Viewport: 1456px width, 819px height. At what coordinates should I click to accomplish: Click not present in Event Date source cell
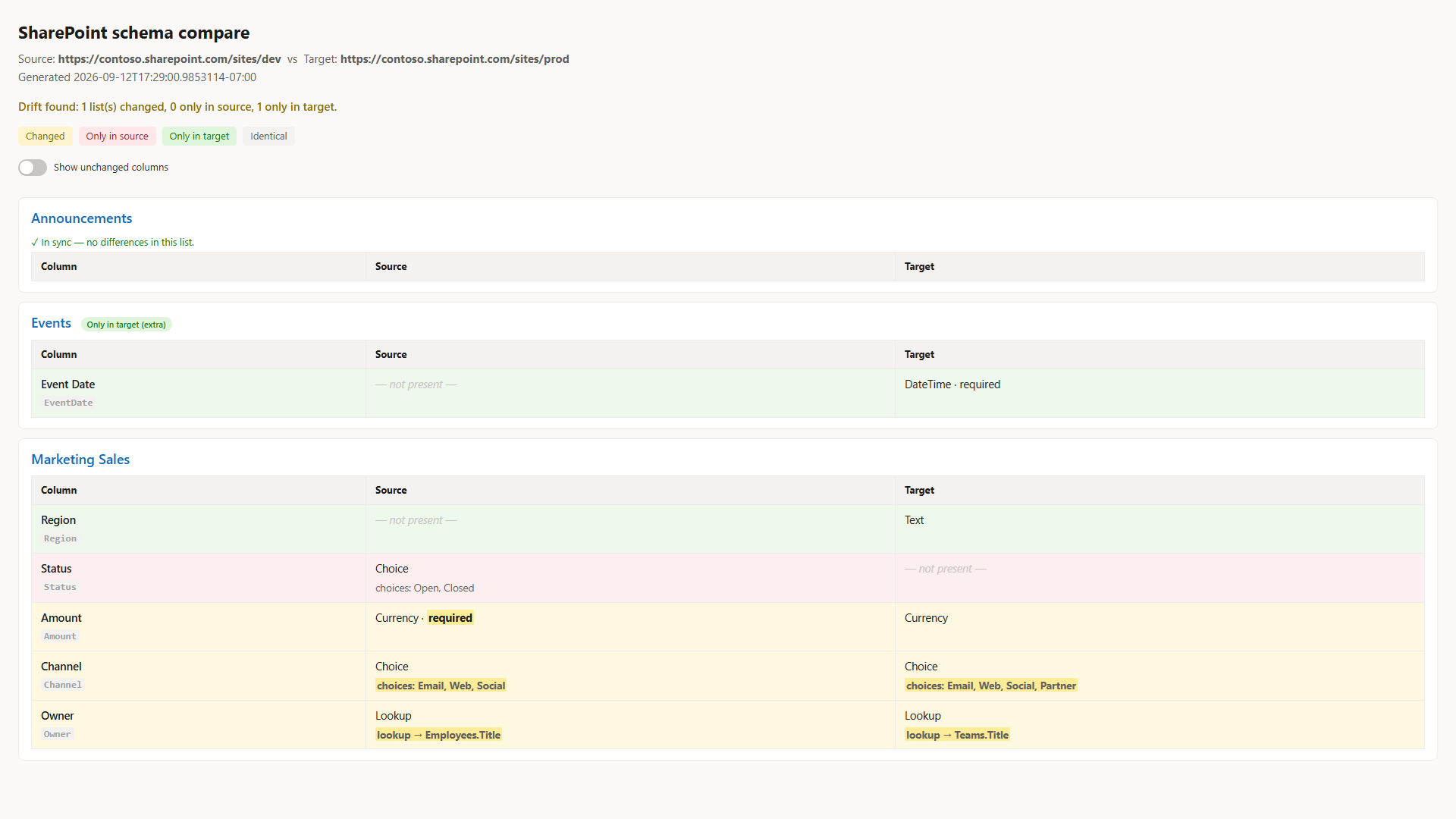(x=416, y=384)
